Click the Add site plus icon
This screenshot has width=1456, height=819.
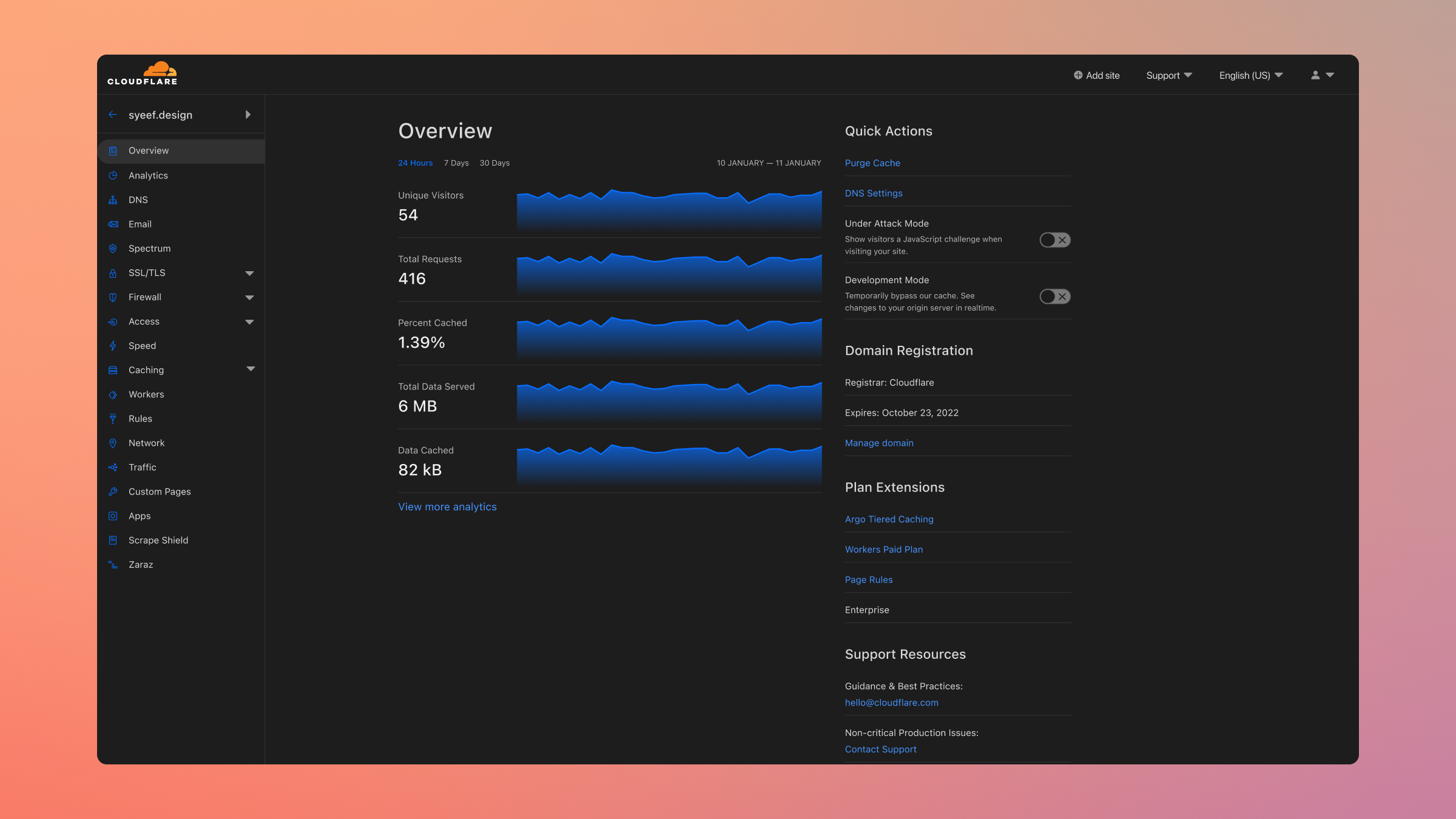(1078, 75)
